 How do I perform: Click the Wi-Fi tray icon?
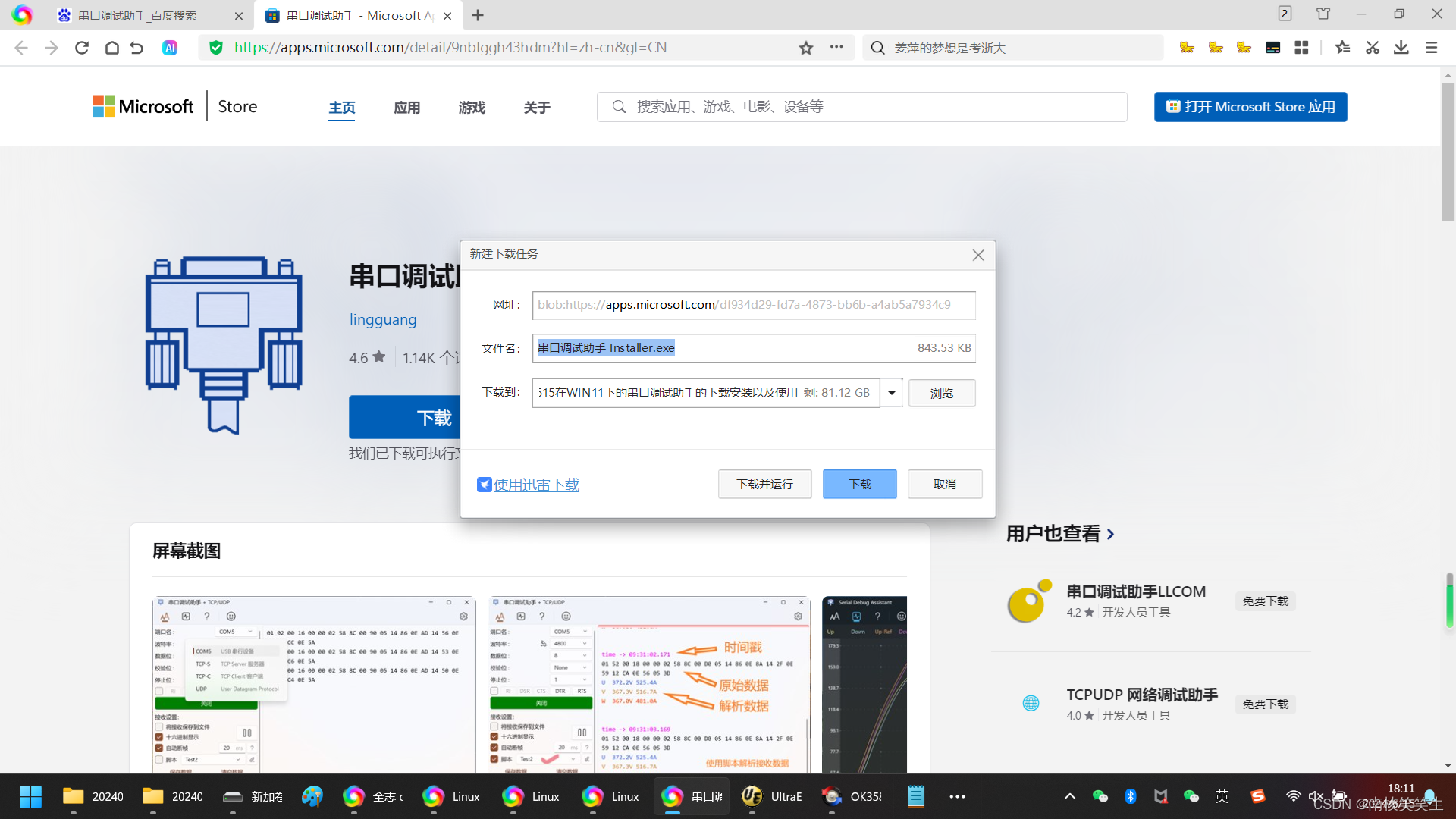click(x=1293, y=796)
